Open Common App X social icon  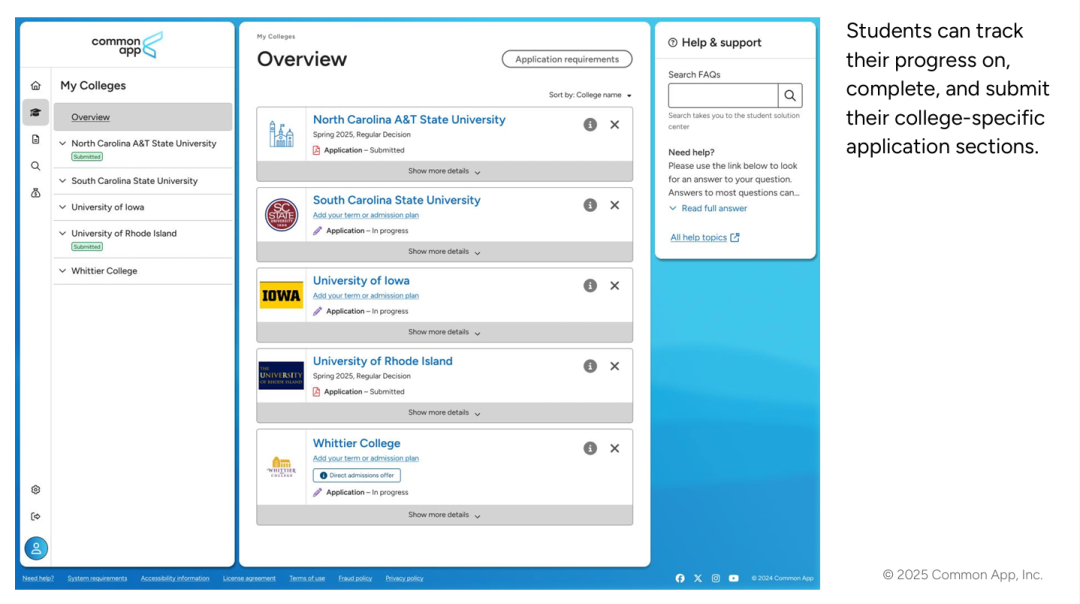pos(698,579)
